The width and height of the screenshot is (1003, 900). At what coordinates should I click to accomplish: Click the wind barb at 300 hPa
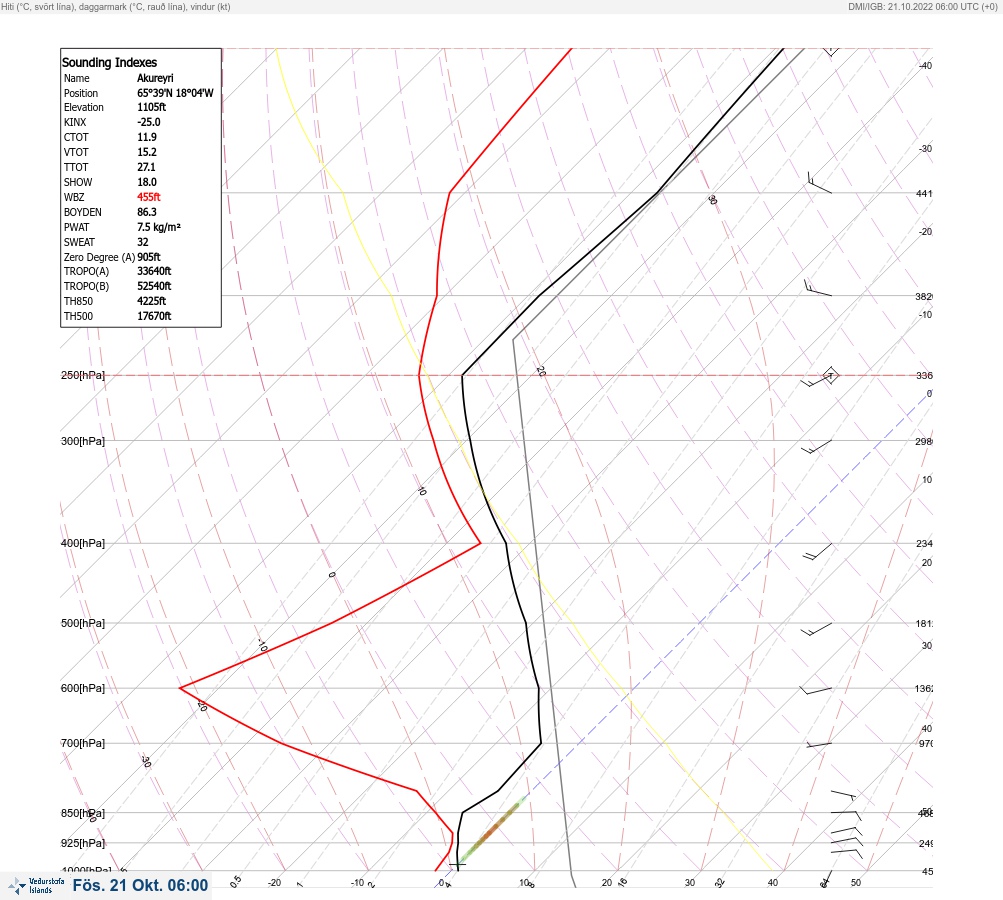817,446
